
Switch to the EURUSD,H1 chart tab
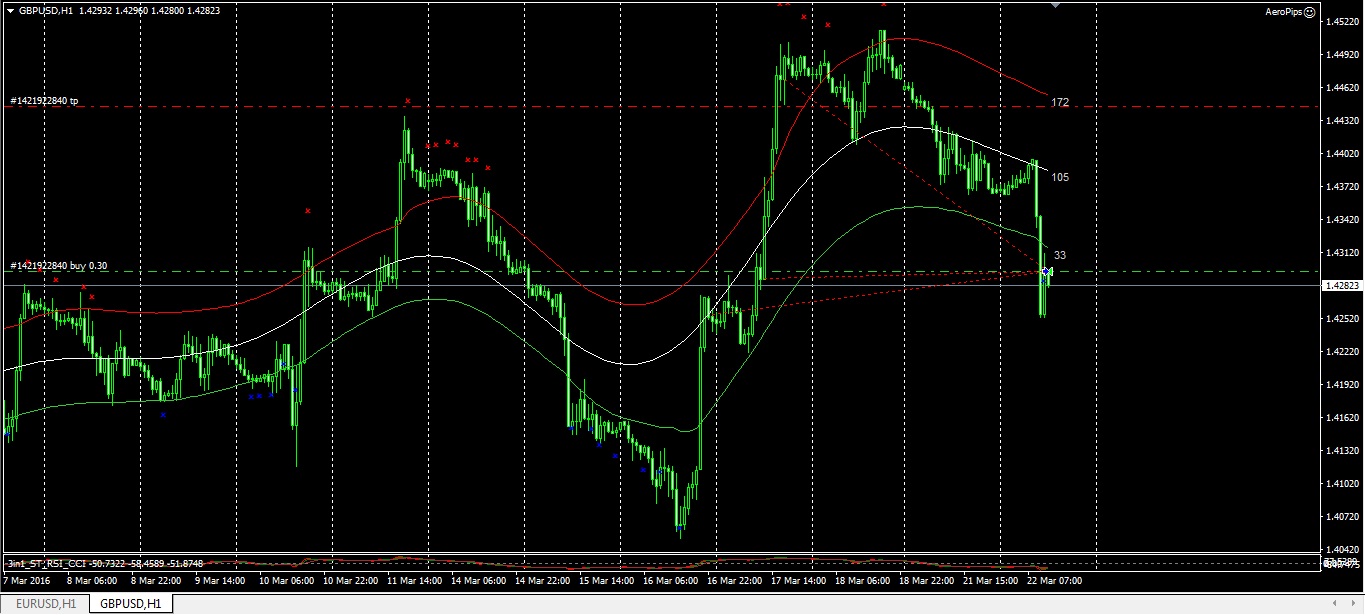tap(45, 603)
